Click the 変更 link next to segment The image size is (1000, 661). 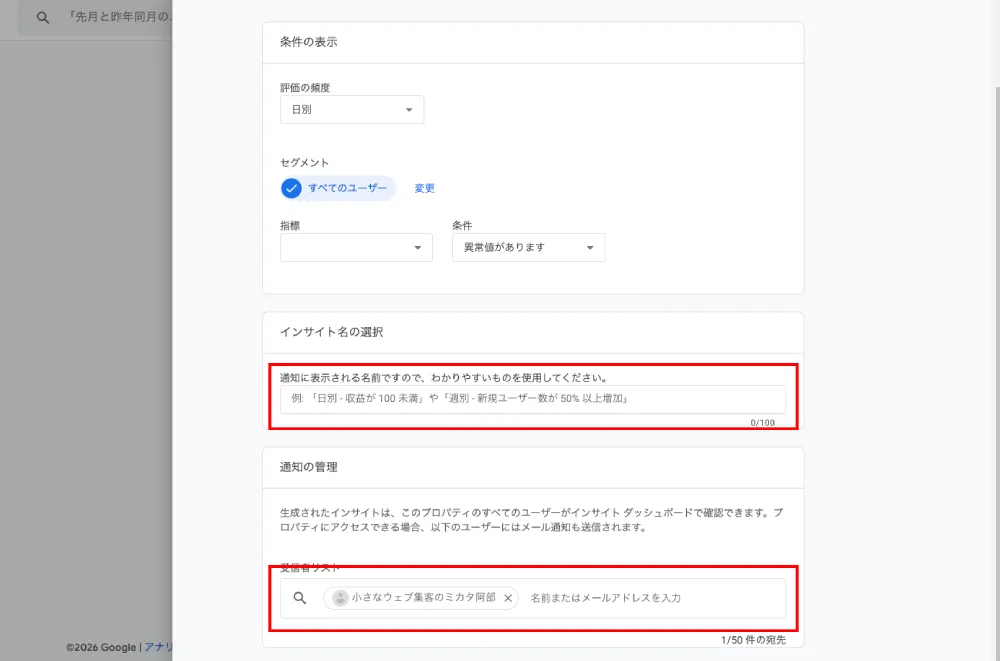tap(424, 188)
